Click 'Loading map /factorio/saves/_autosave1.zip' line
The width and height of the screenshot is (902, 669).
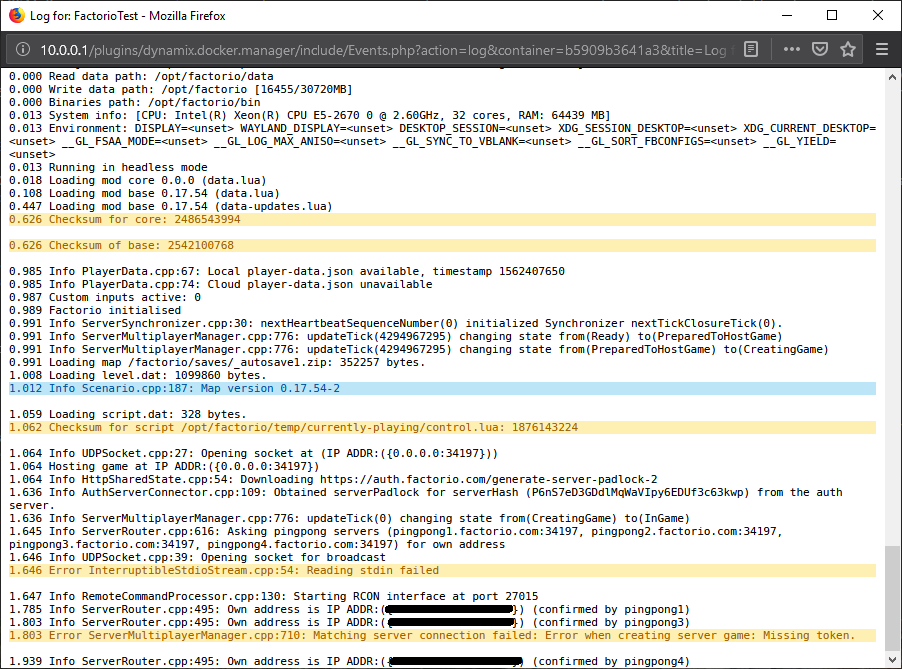(217, 362)
